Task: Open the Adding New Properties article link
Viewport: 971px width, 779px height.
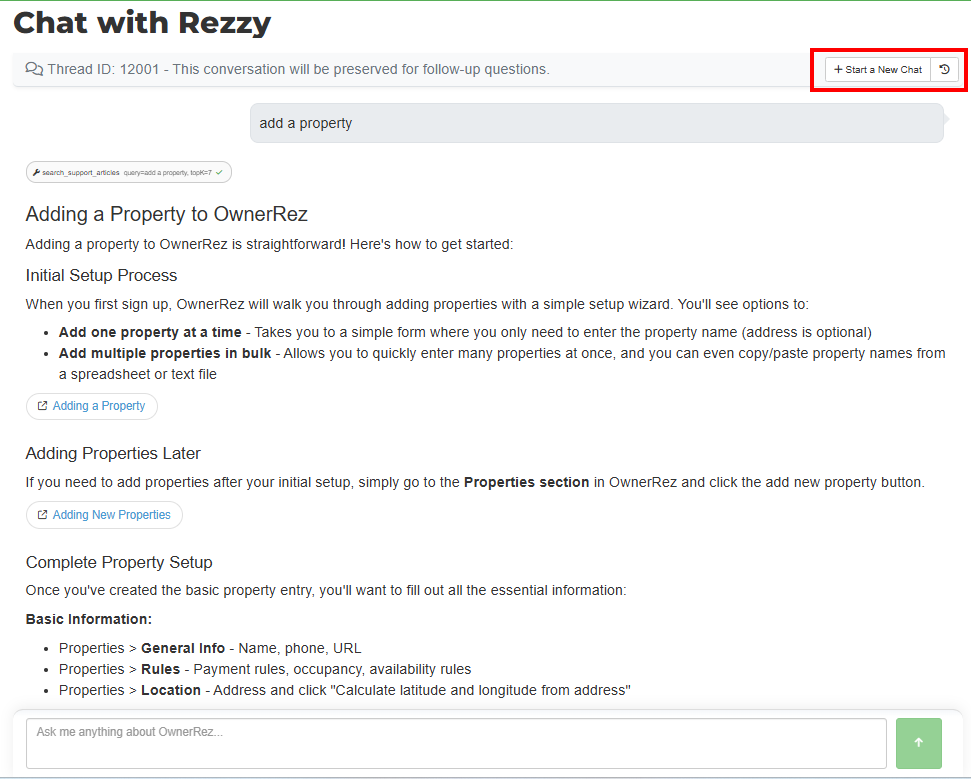Action: click(x=111, y=515)
